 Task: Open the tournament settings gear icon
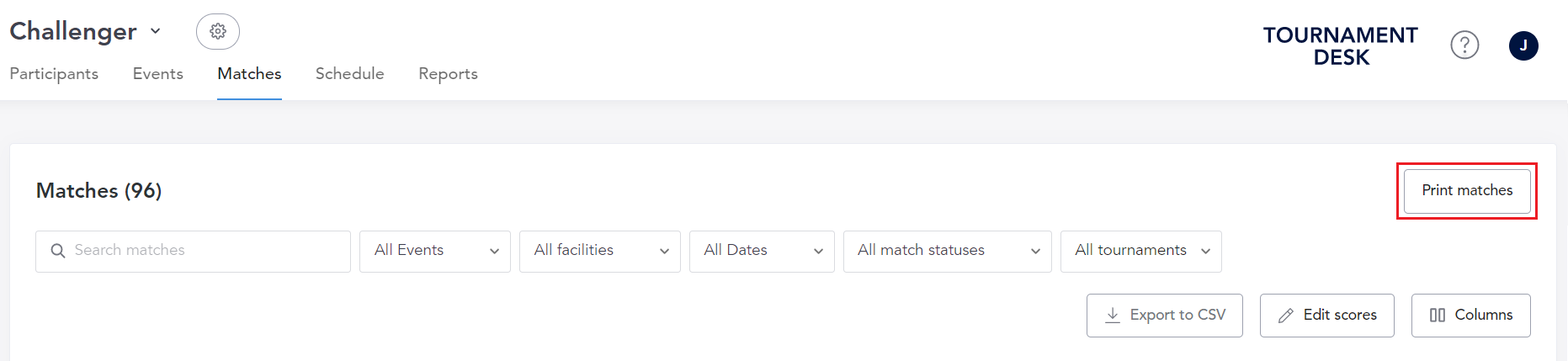click(218, 31)
